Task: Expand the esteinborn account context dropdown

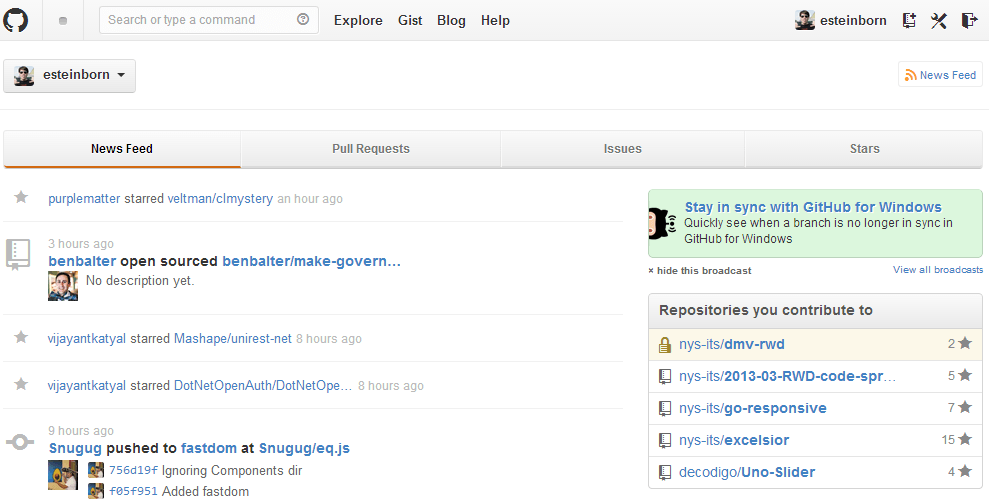Action: [69, 76]
